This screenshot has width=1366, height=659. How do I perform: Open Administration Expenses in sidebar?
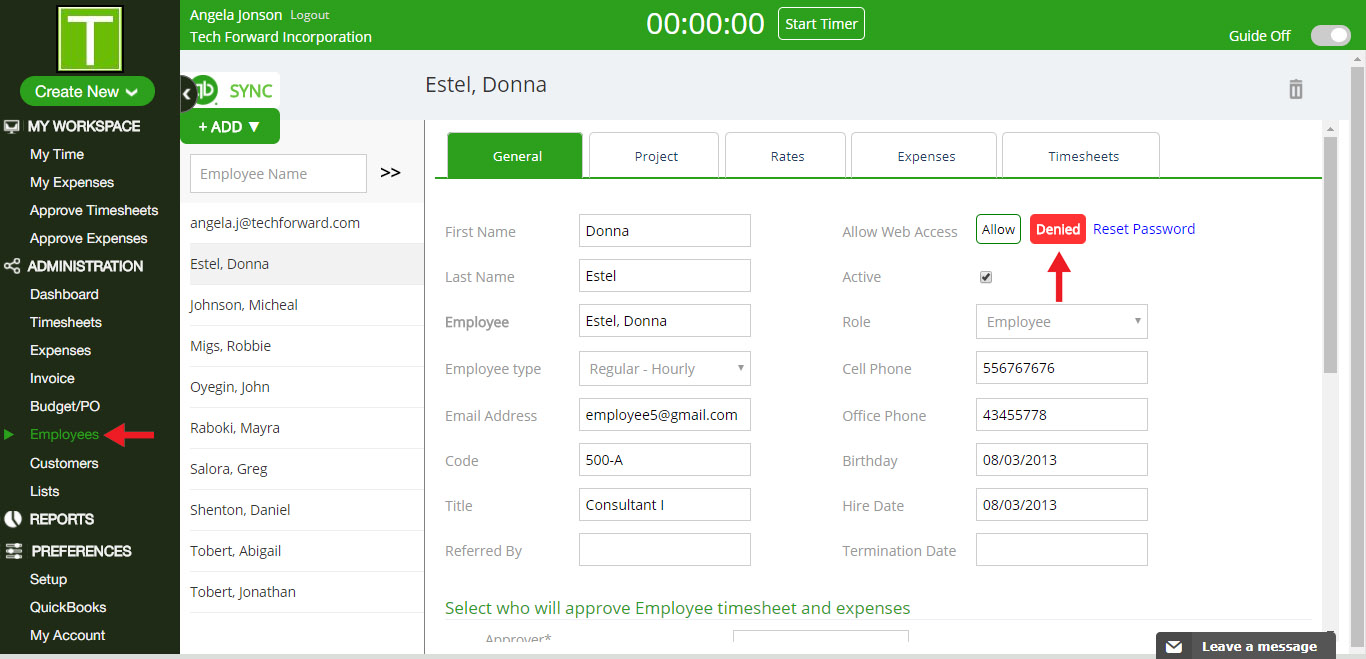pos(60,351)
